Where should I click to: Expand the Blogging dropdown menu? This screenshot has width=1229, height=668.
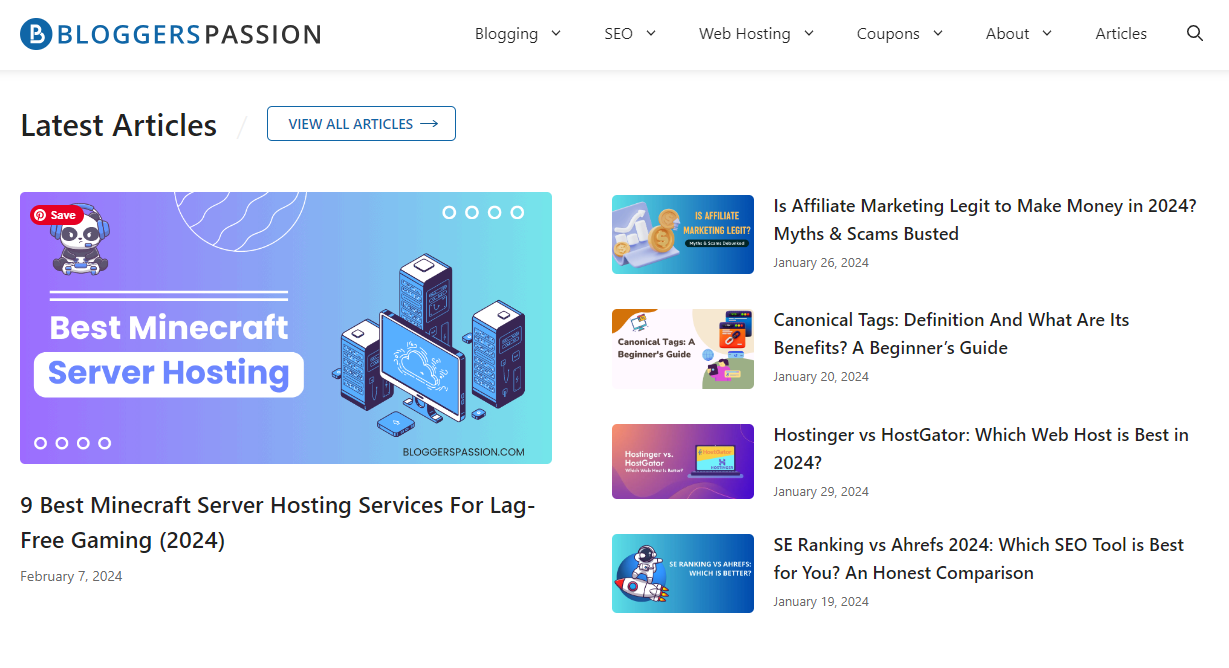tap(517, 34)
